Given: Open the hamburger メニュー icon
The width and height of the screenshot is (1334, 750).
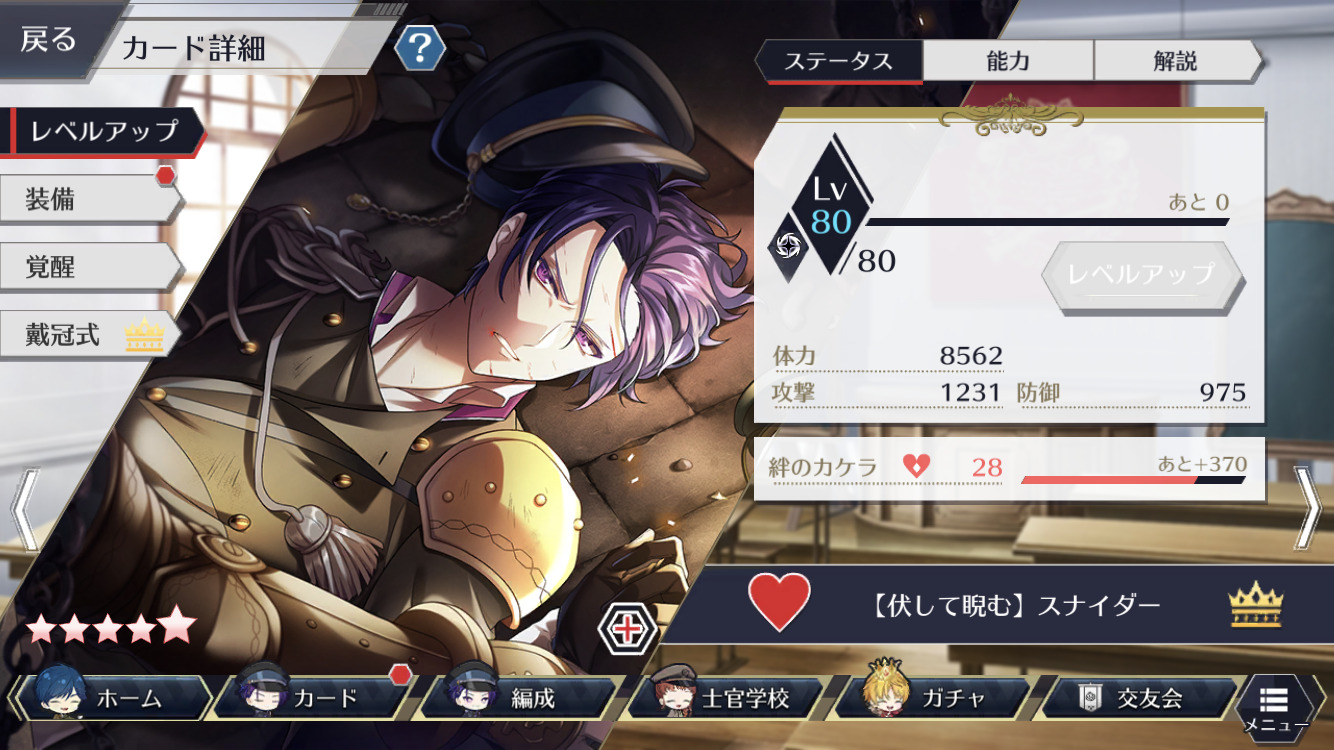Looking at the screenshot, I should coord(1274,706).
